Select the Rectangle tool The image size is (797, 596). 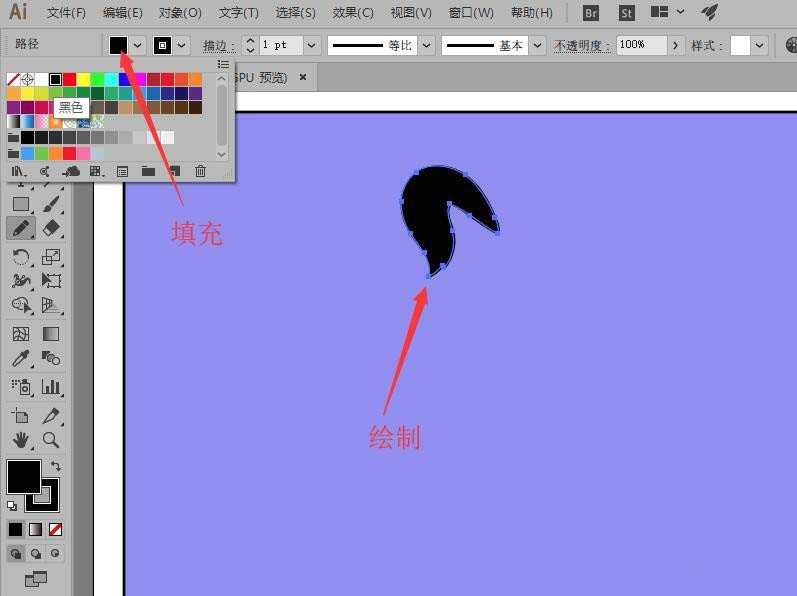click(20, 204)
